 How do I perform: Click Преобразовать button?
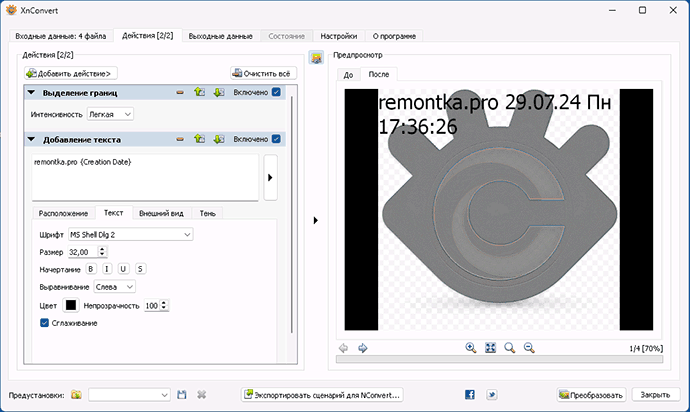pyautogui.click(x=591, y=395)
